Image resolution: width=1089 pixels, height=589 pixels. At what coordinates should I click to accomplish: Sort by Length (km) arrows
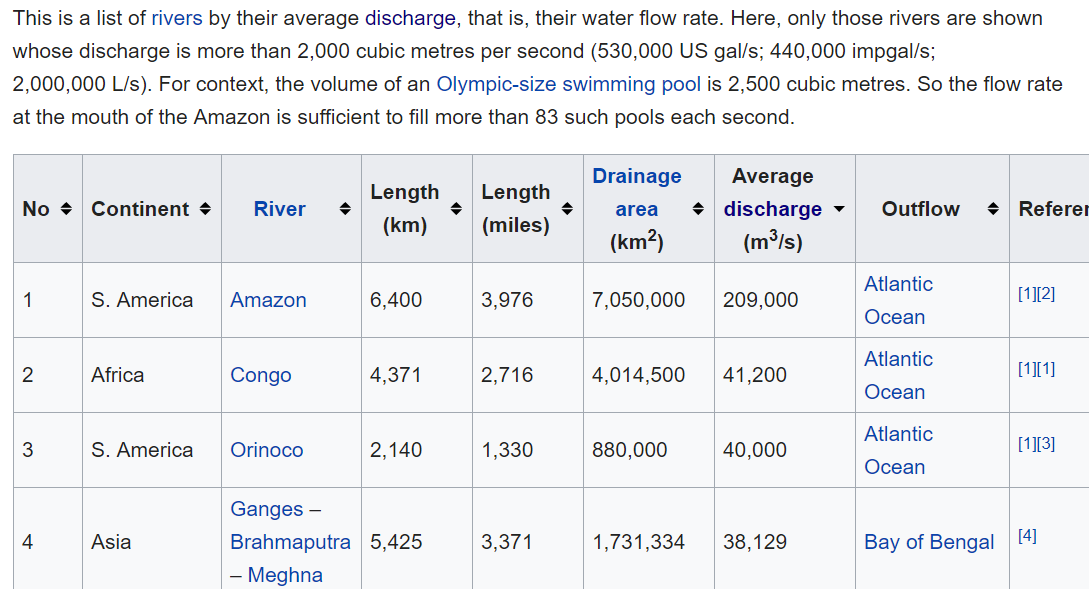coord(455,209)
